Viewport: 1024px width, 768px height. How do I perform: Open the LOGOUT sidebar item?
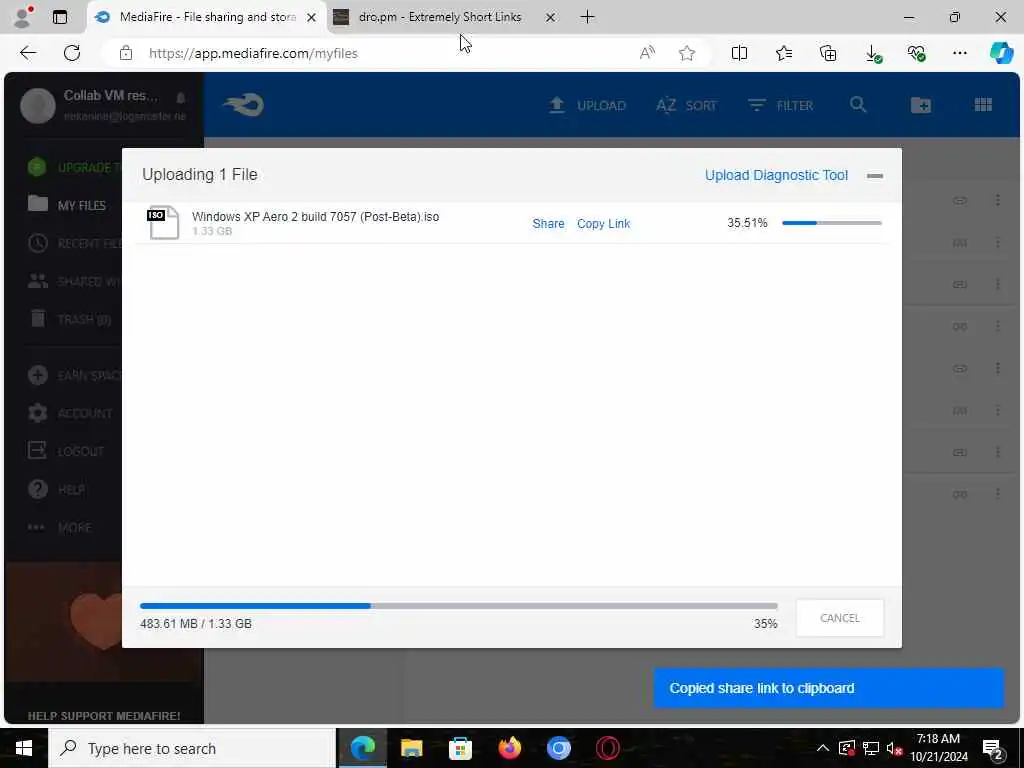(66, 451)
